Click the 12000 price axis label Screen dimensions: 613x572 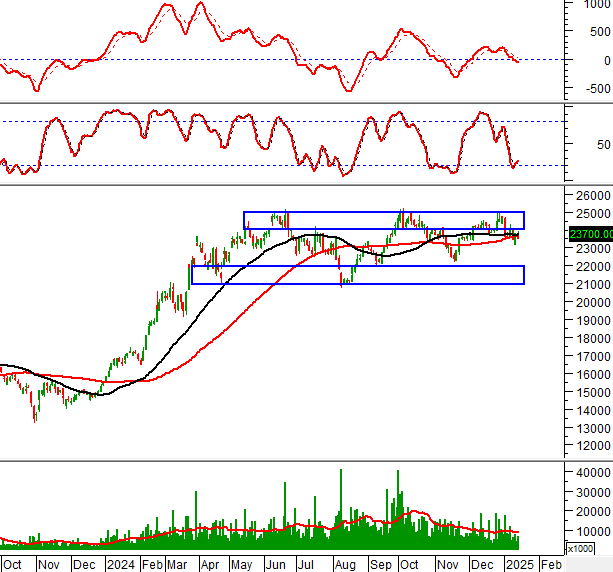click(593, 446)
